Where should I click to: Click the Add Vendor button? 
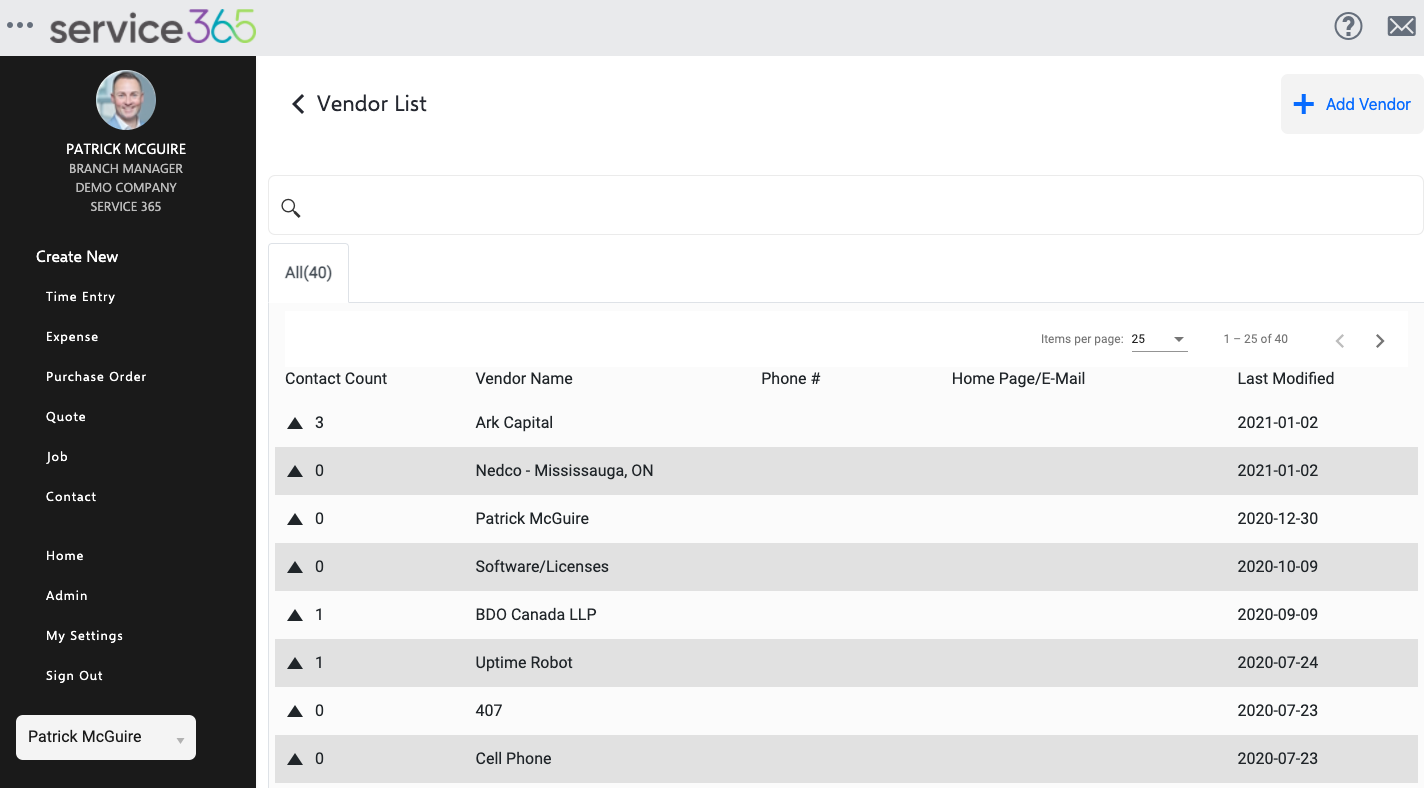click(1352, 104)
